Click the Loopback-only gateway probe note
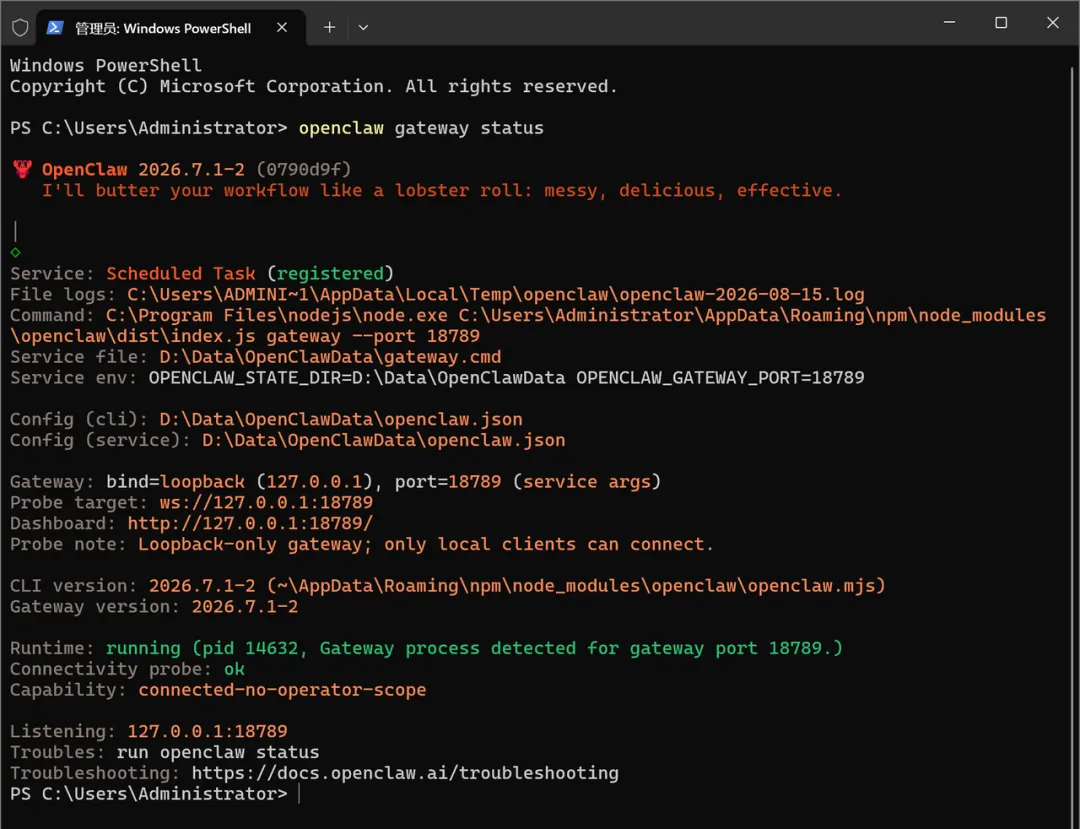The image size is (1080, 829). pos(426,545)
